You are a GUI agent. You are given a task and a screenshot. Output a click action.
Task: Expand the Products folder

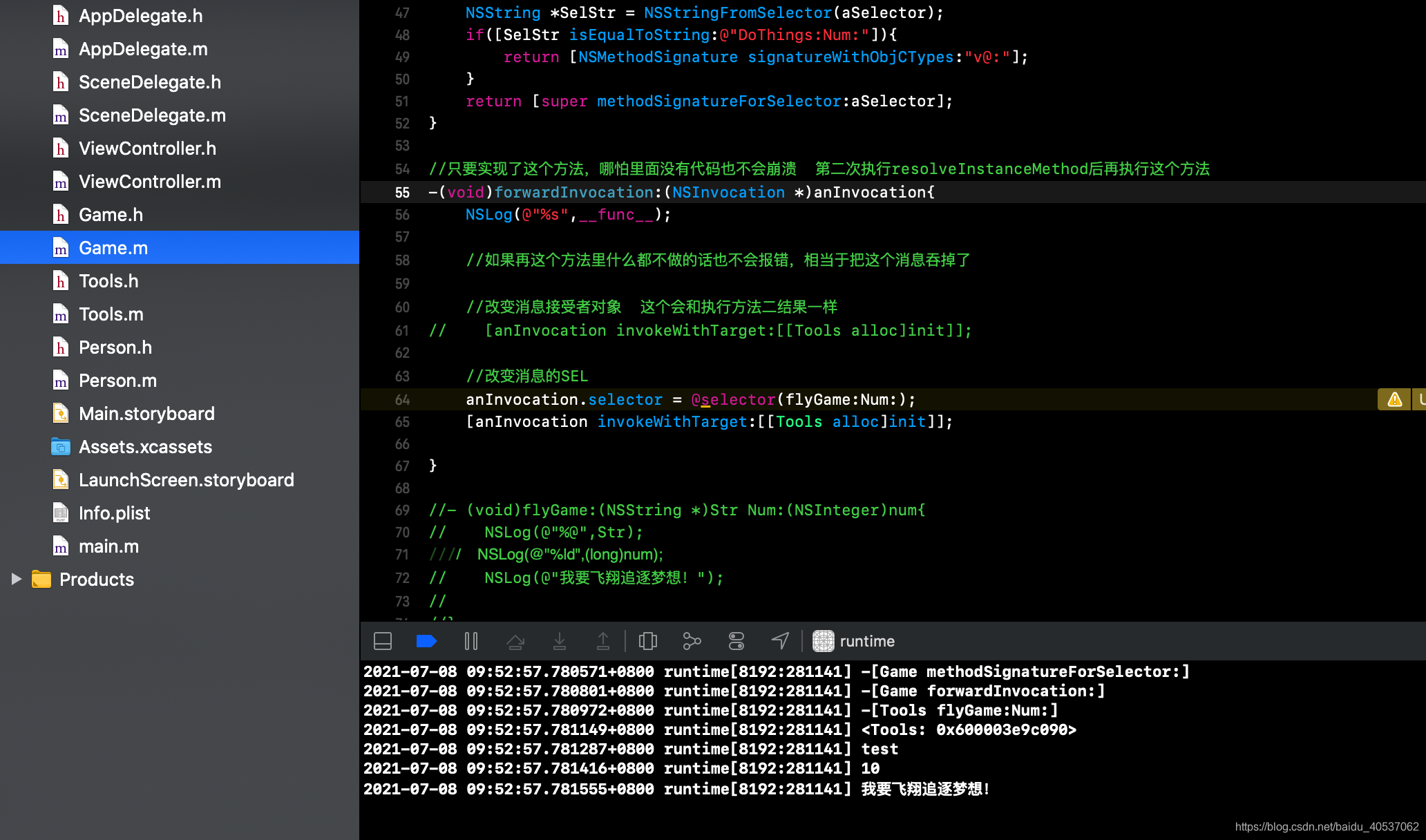(17, 579)
